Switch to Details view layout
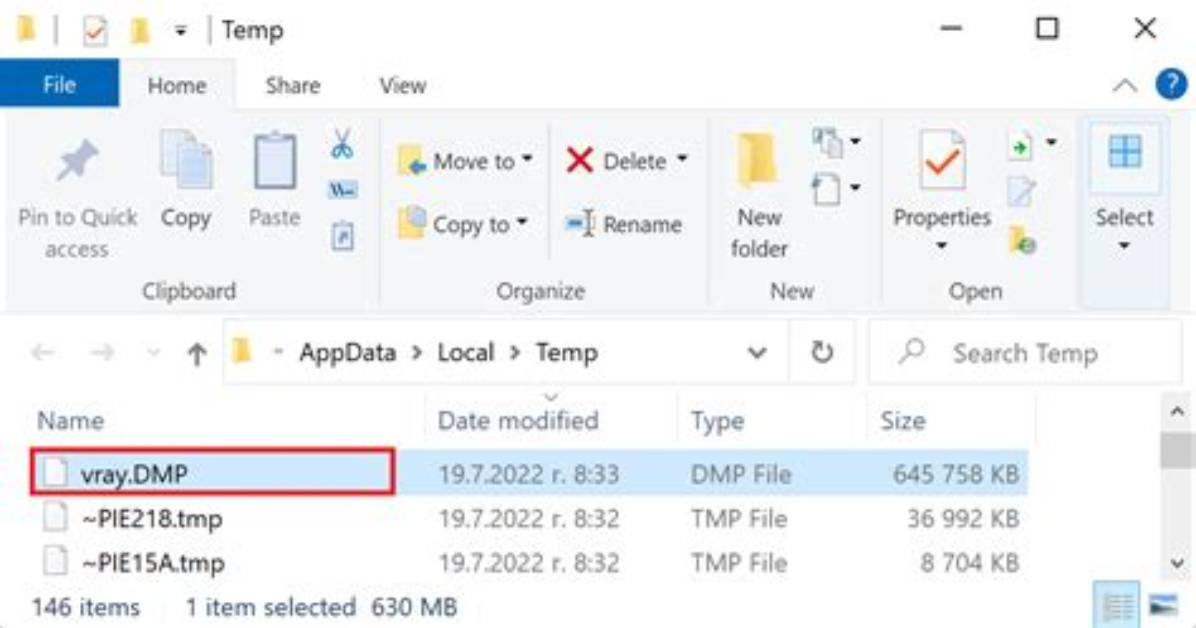Screen dimensions: 1196x628 [1117, 606]
